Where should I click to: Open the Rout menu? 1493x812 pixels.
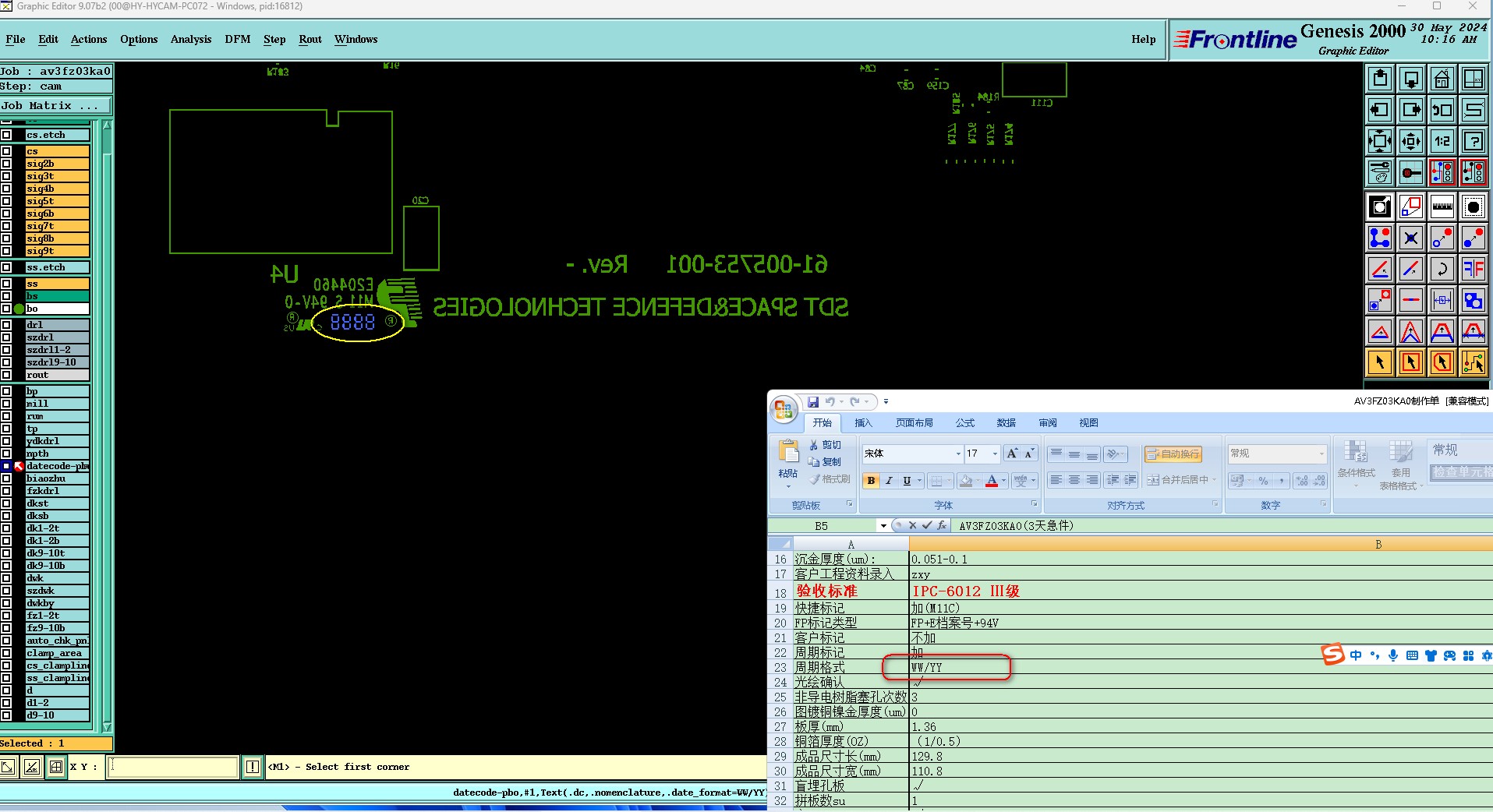coord(310,40)
